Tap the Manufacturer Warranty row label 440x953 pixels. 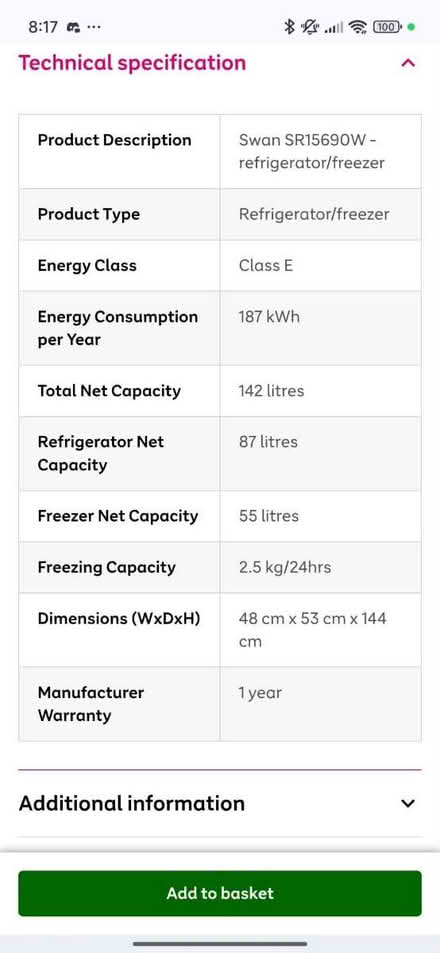[x=91, y=704]
